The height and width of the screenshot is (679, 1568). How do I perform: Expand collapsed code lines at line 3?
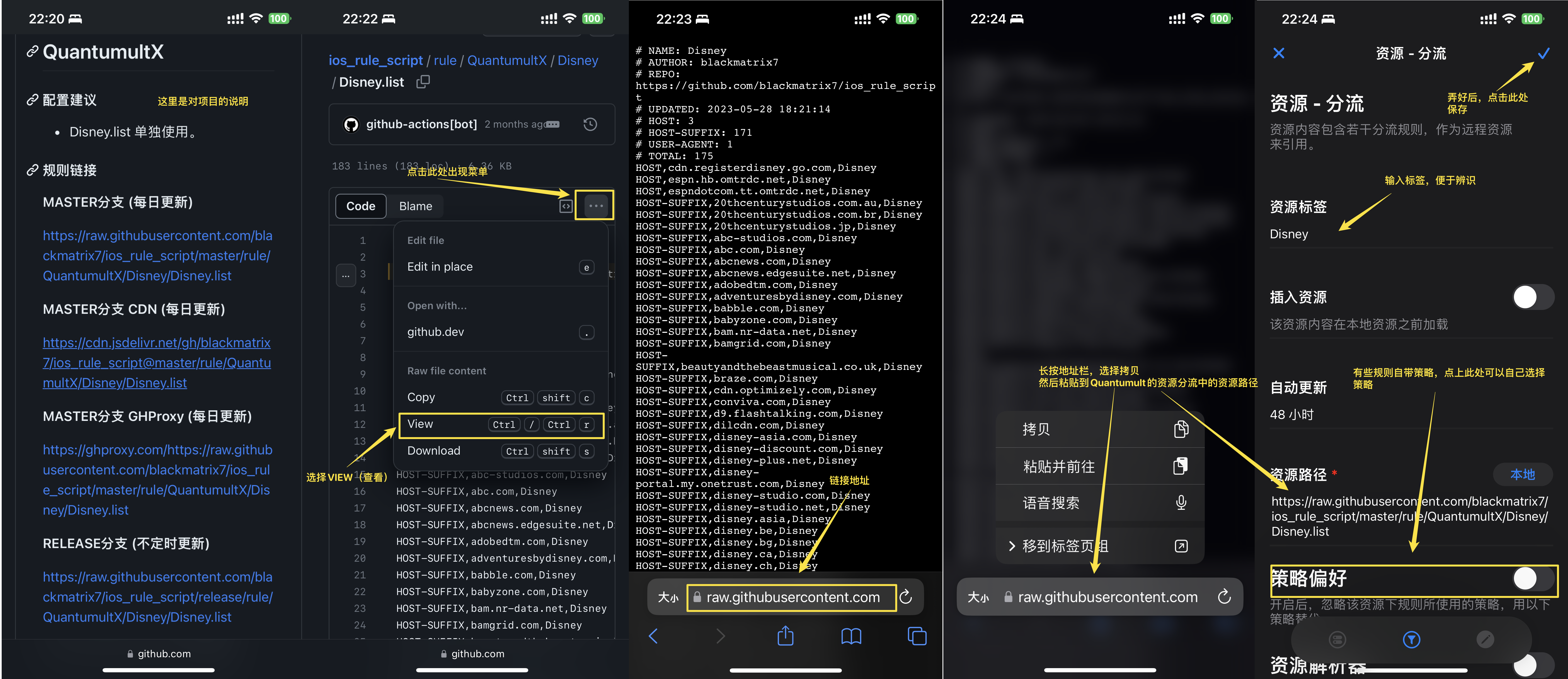click(x=345, y=275)
